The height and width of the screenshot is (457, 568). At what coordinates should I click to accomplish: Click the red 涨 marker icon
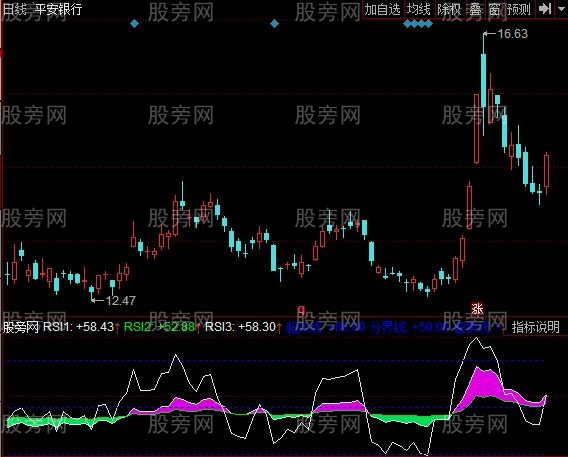(477, 309)
